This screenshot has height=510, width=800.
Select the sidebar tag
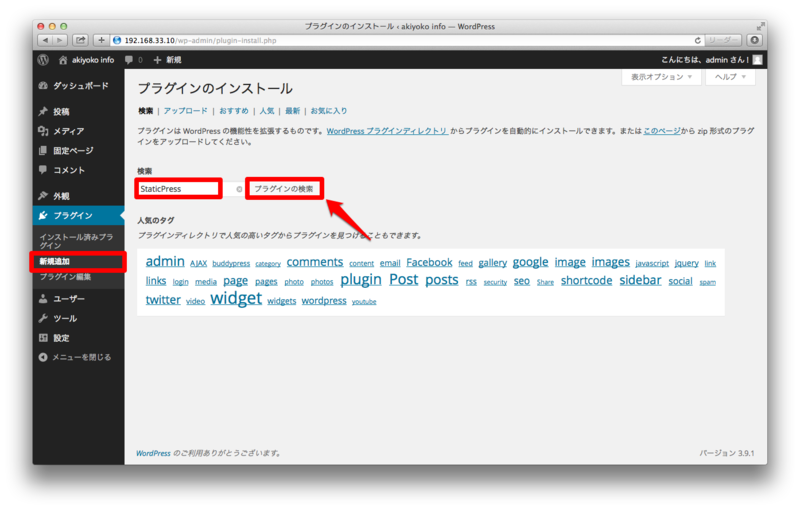640,280
